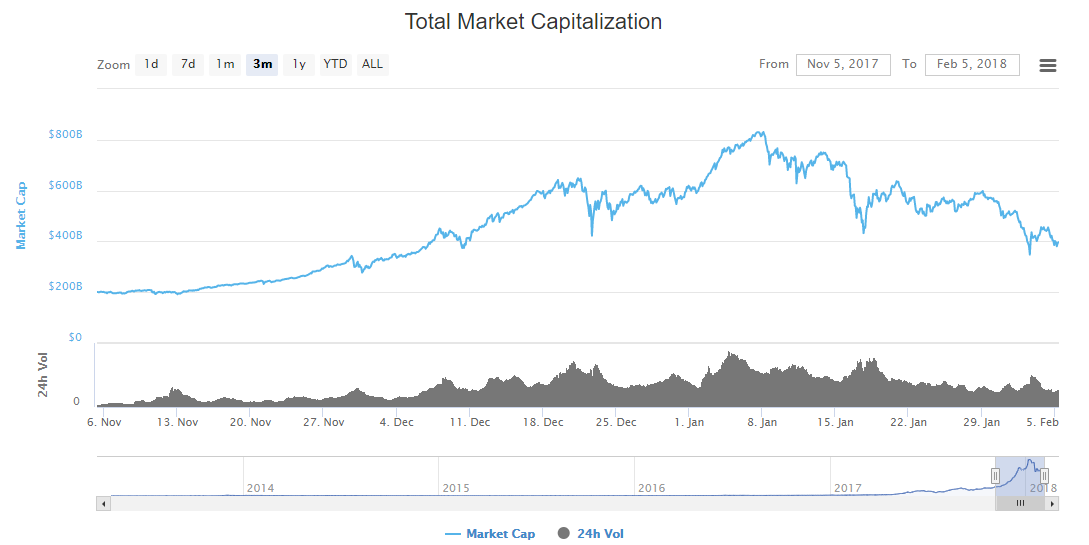This screenshot has width=1089, height=545.
Task: Select the 7d zoom range
Action: click(188, 64)
